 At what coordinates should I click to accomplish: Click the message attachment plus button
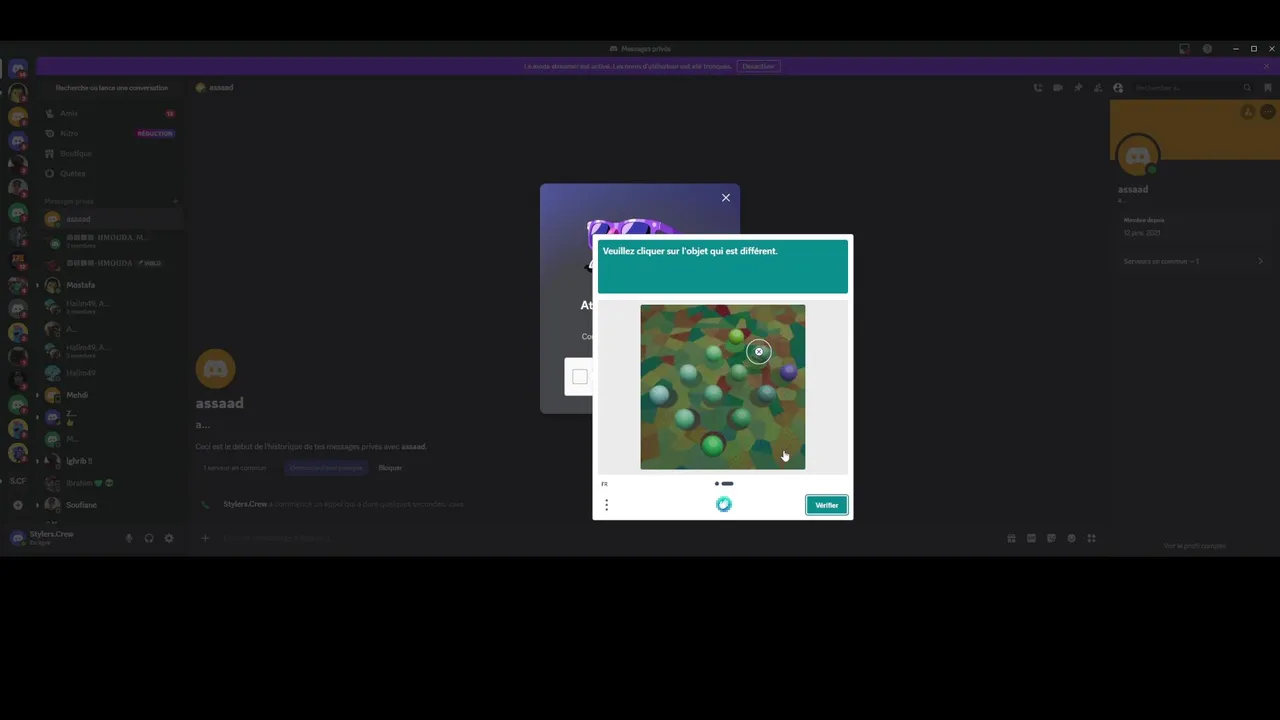pyautogui.click(x=206, y=538)
